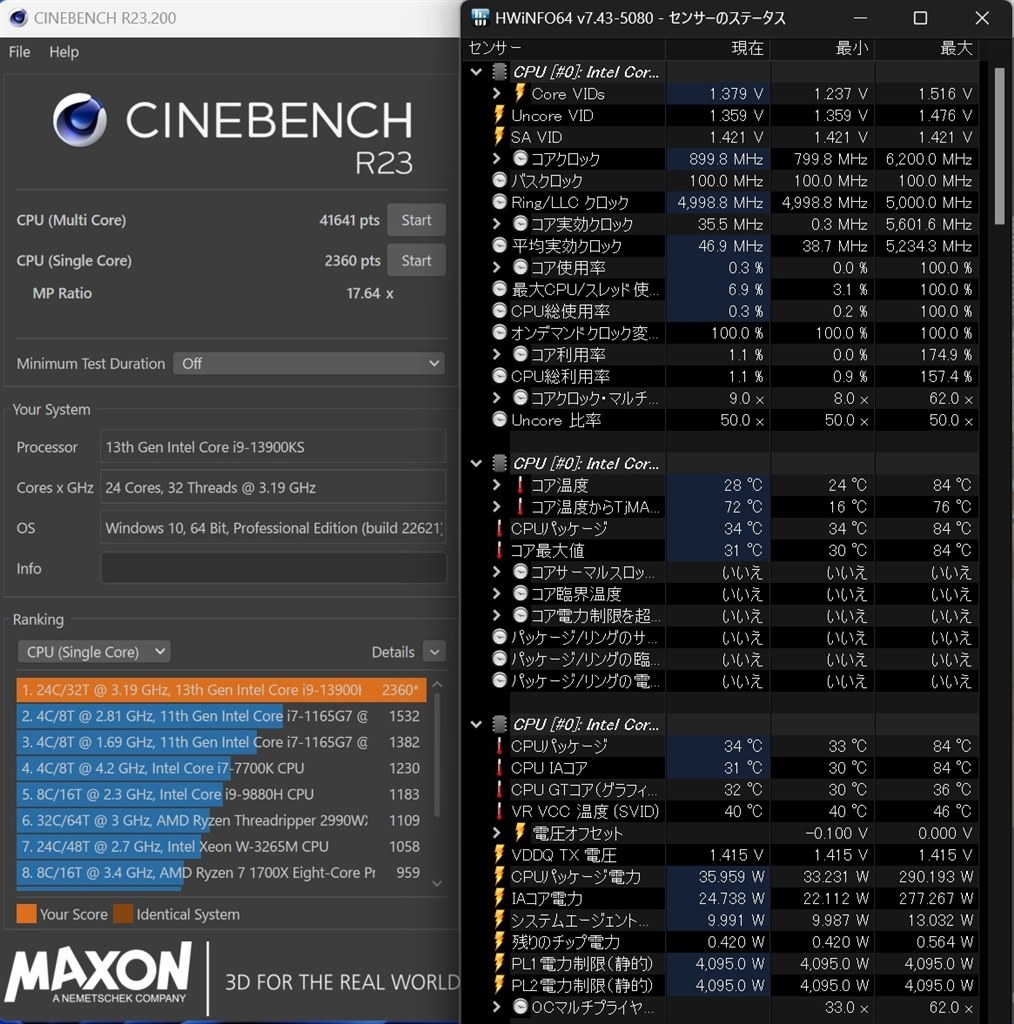Click the lightning icon beside 残りのチップ電力
Screen dimensions: 1014x1024
point(499,942)
